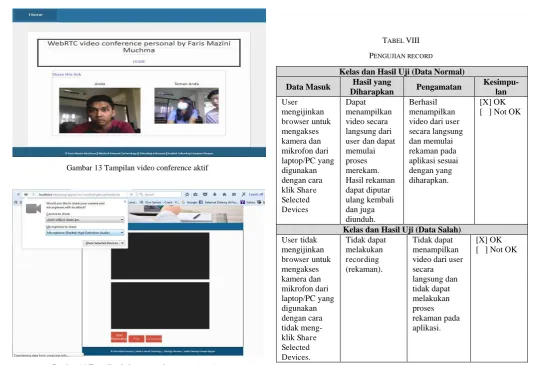Click the browser back arrow icon
The height and width of the screenshot is (365, 533).
pyautogui.click(x=18, y=194)
